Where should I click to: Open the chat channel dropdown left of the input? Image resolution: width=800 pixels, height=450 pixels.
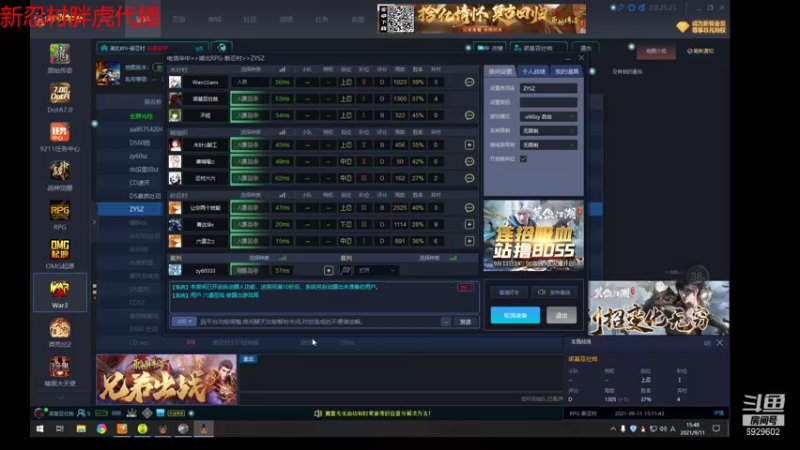click(x=184, y=321)
